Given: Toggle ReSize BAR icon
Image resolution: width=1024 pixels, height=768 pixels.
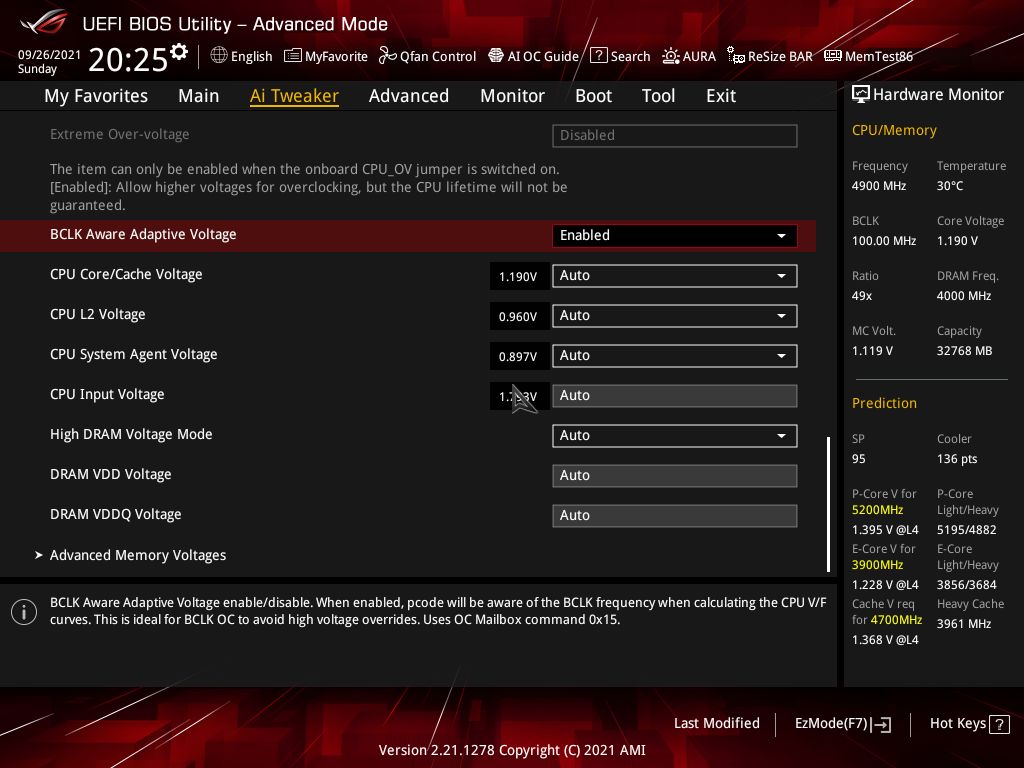Looking at the screenshot, I should click(736, 56).
